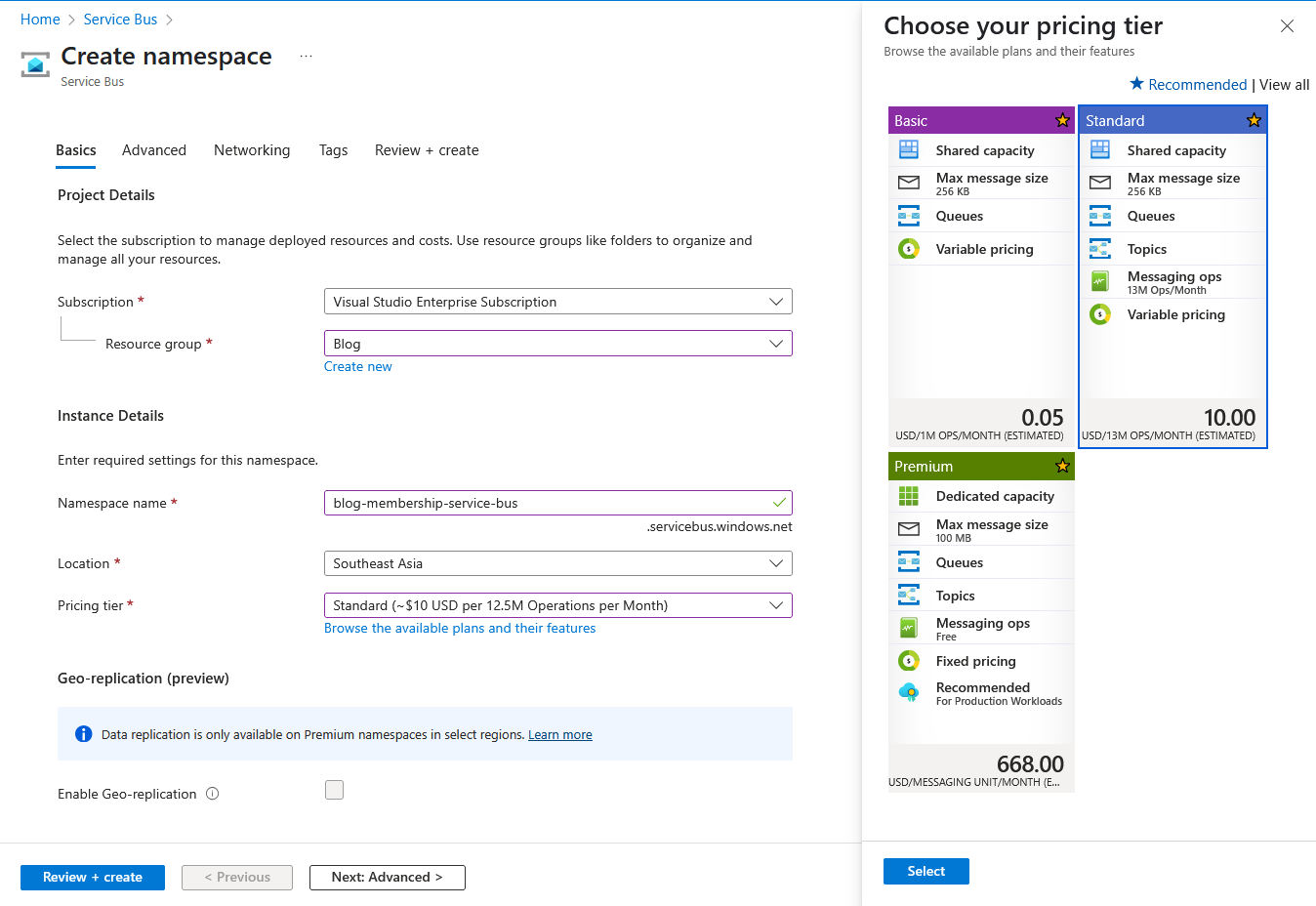Click the Dedicated capacity icon in the Premium card
1316x906 pixels.
(x=909, y=496)
